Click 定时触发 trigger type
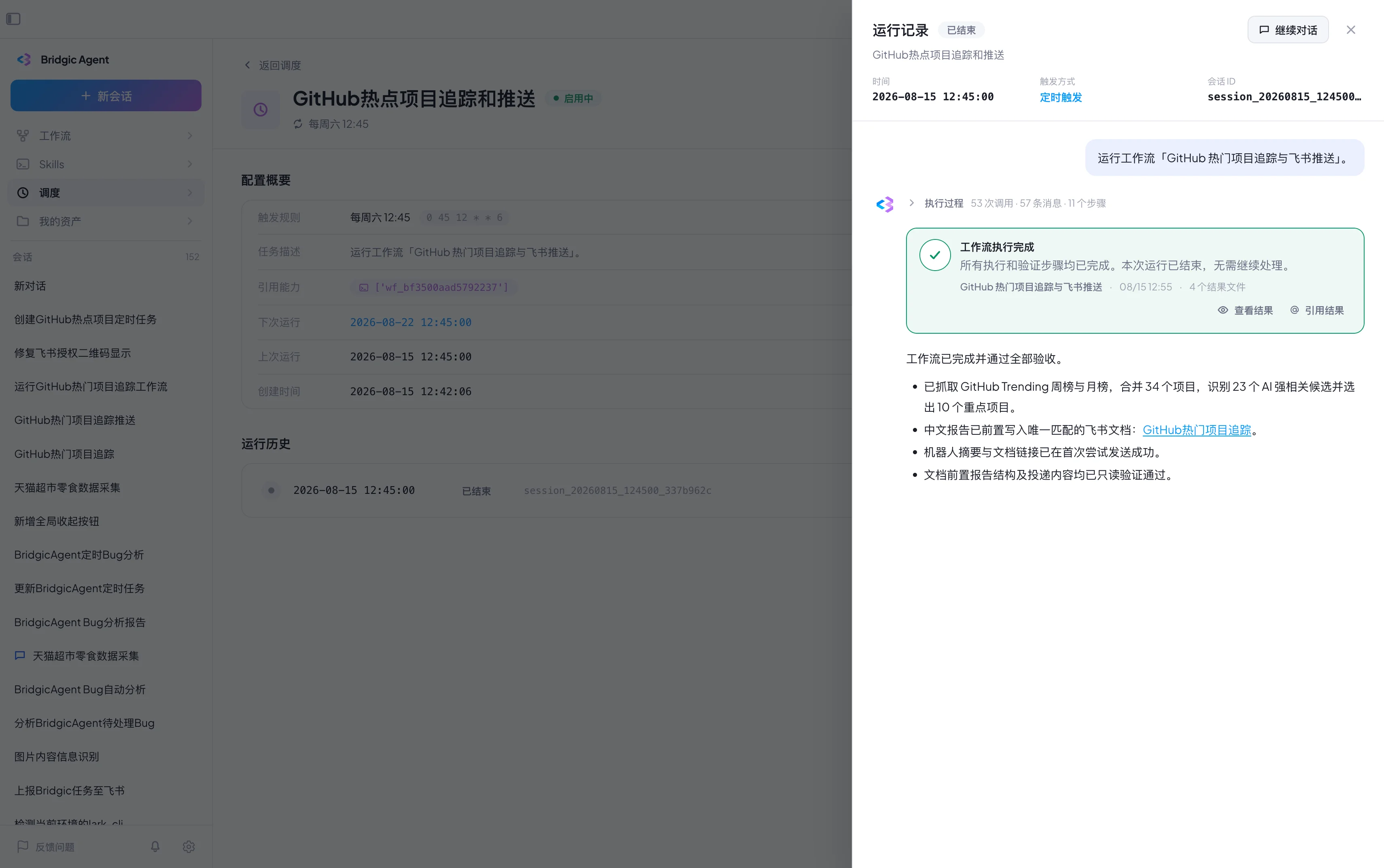The image size is (1384, 868). click(1061, 97)
